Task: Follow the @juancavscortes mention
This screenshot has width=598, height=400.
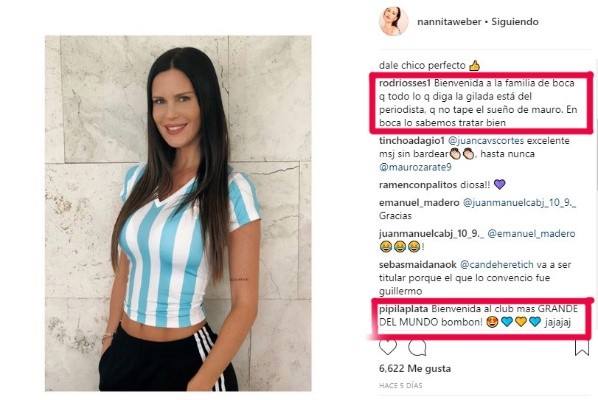Action: coord(486,141)
